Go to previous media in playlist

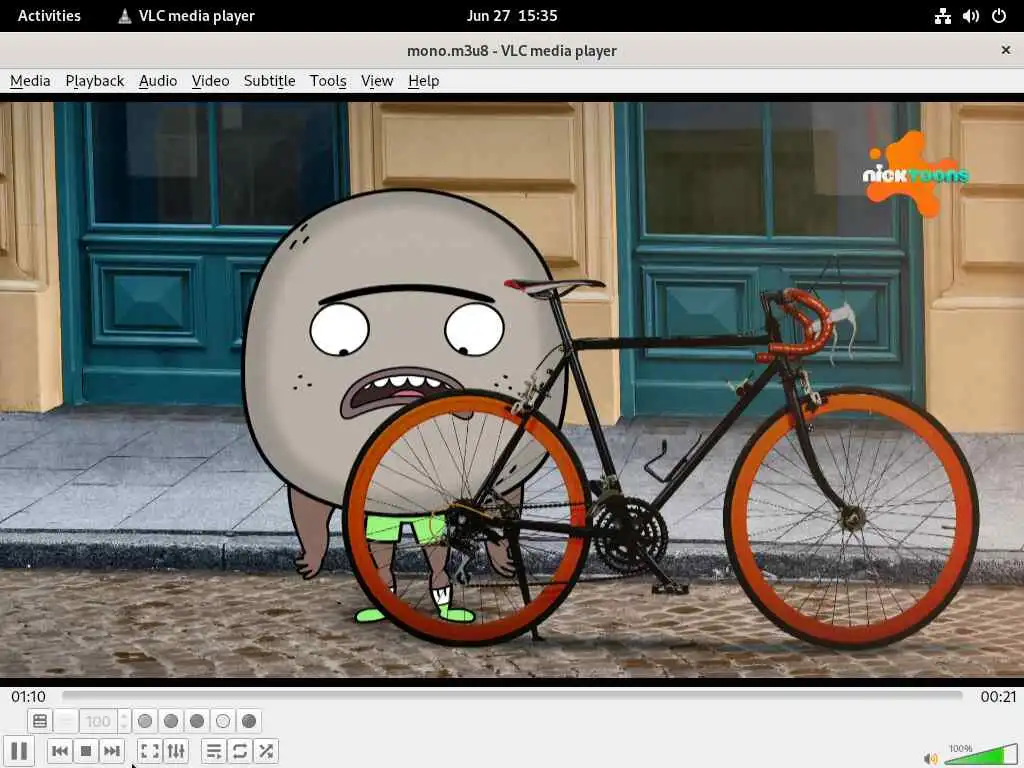coord(59,751)
